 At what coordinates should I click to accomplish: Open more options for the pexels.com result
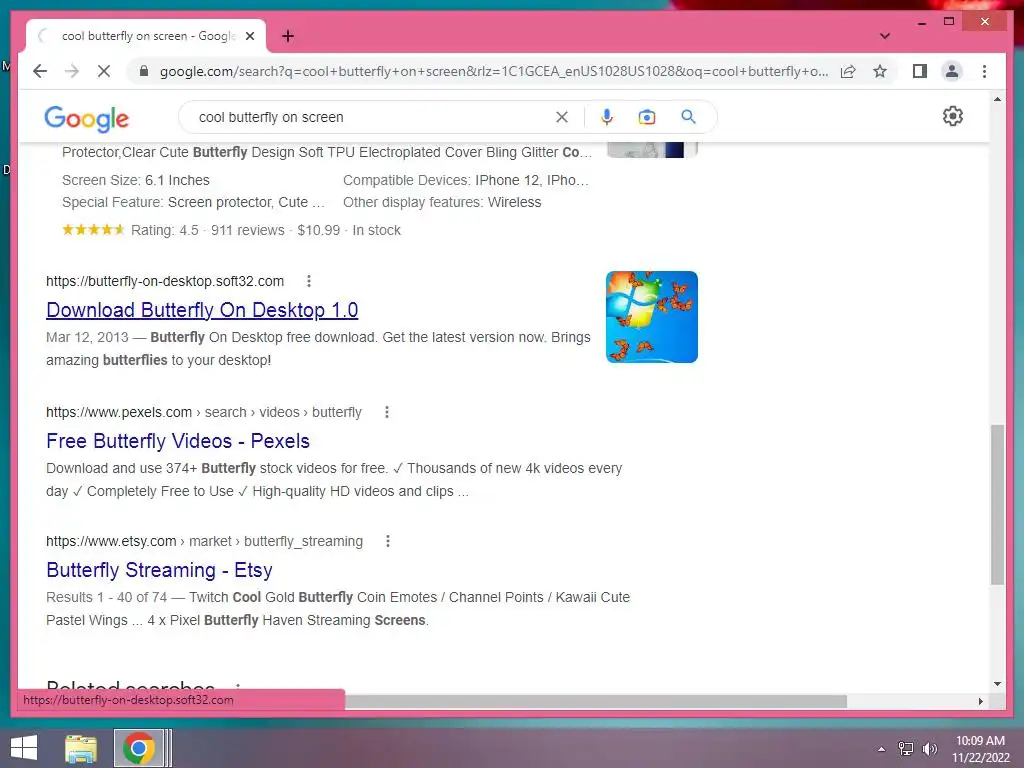387,412
